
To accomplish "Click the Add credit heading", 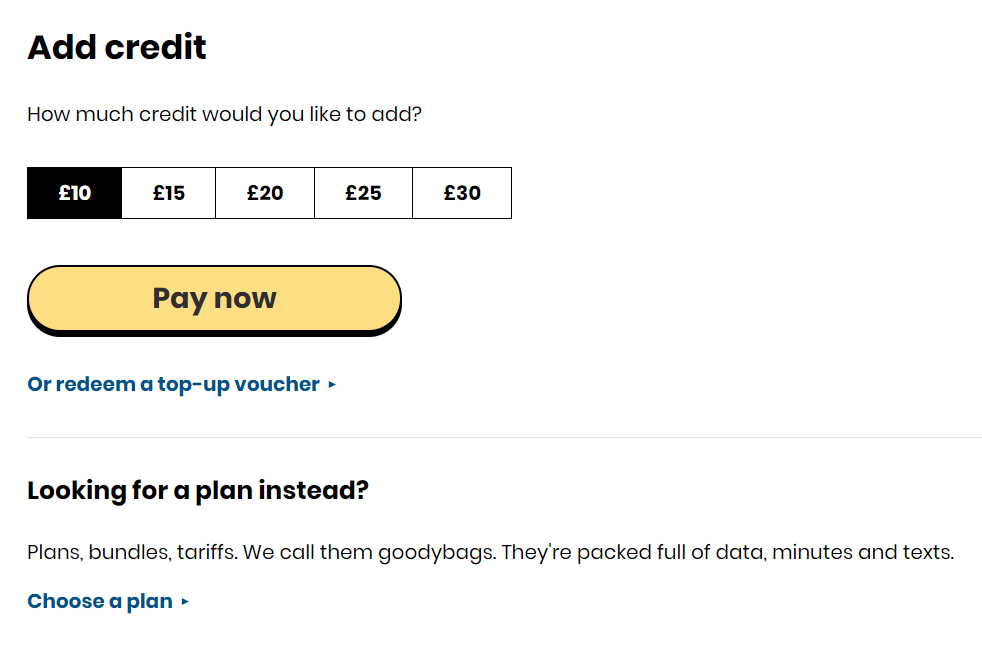I will click(x=117, y=48).
